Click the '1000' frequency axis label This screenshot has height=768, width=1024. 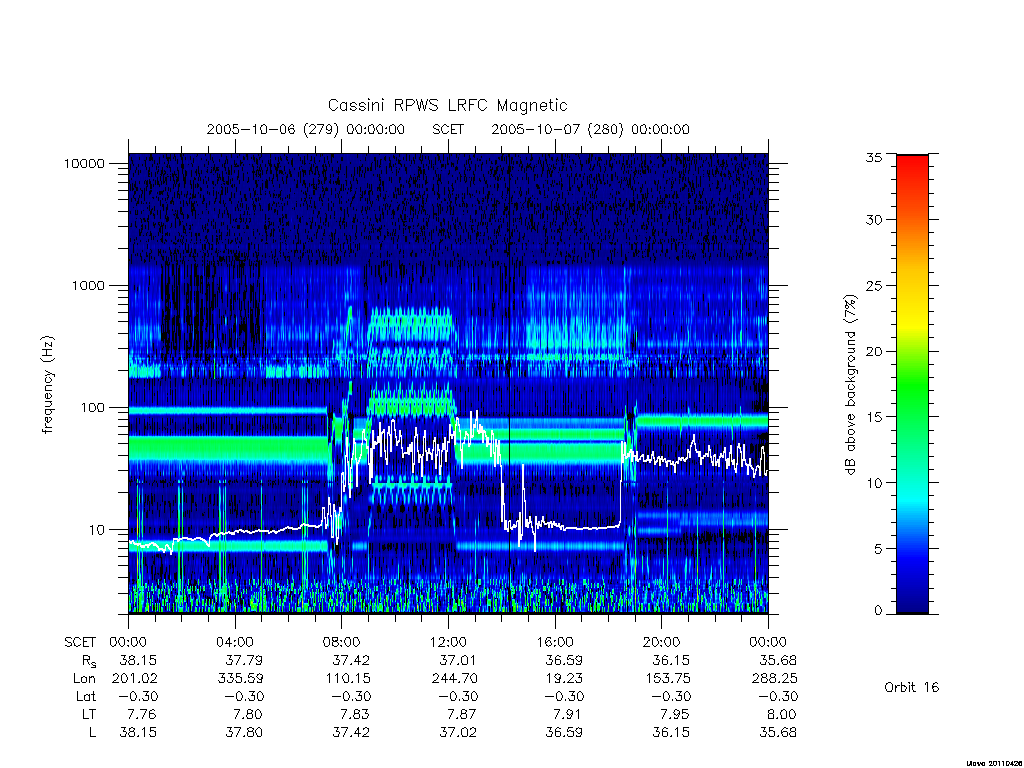(x=88, y=285)
